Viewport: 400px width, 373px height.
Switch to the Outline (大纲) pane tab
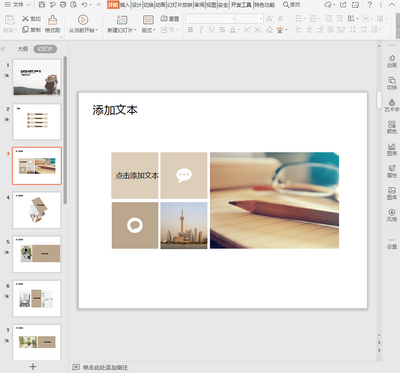(x=23, y=49)
